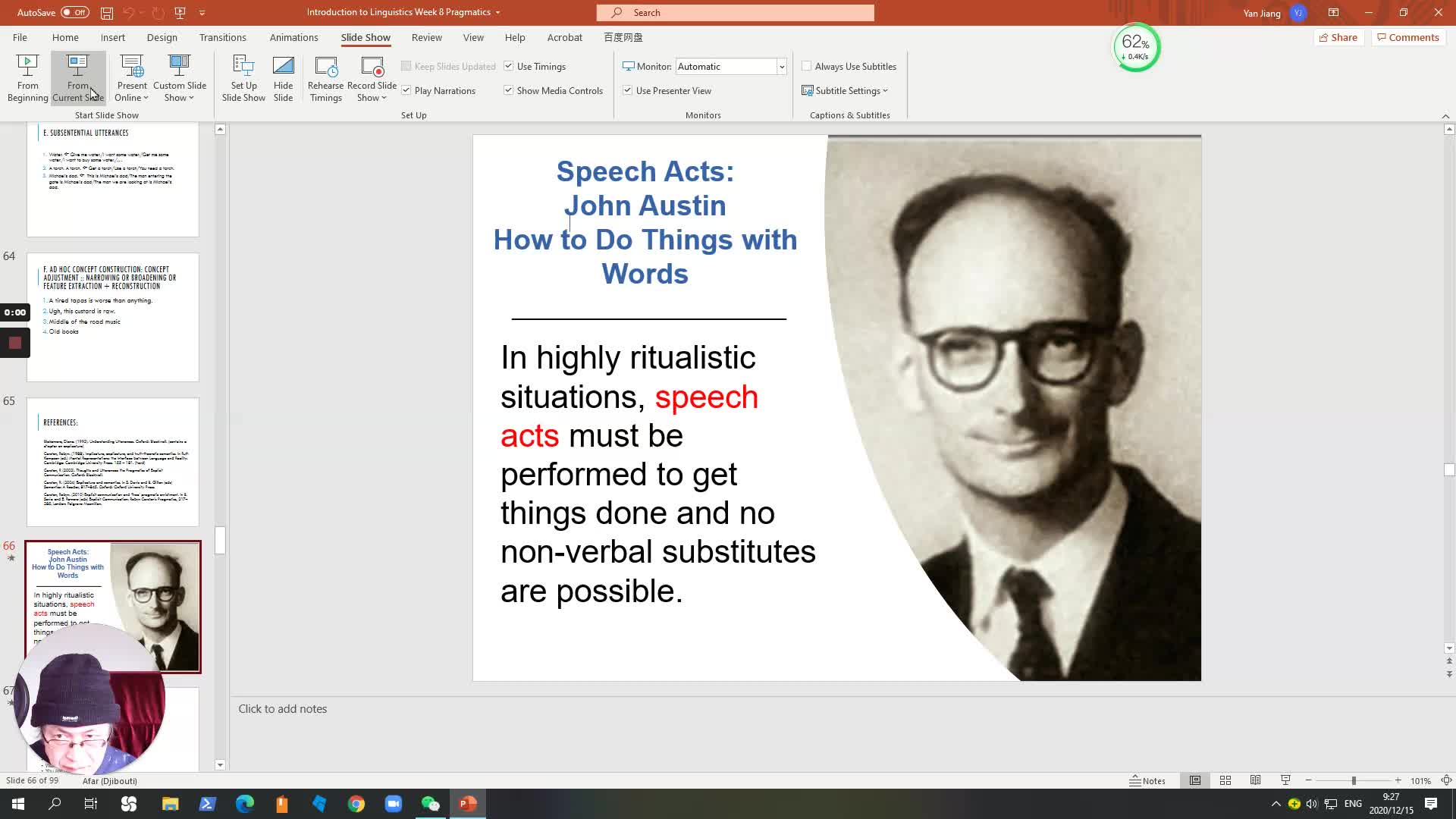The width and height of the screenshot is (1456, 819).
Task: Open Google Chrome from taskbar
Action: pos(356,804)
